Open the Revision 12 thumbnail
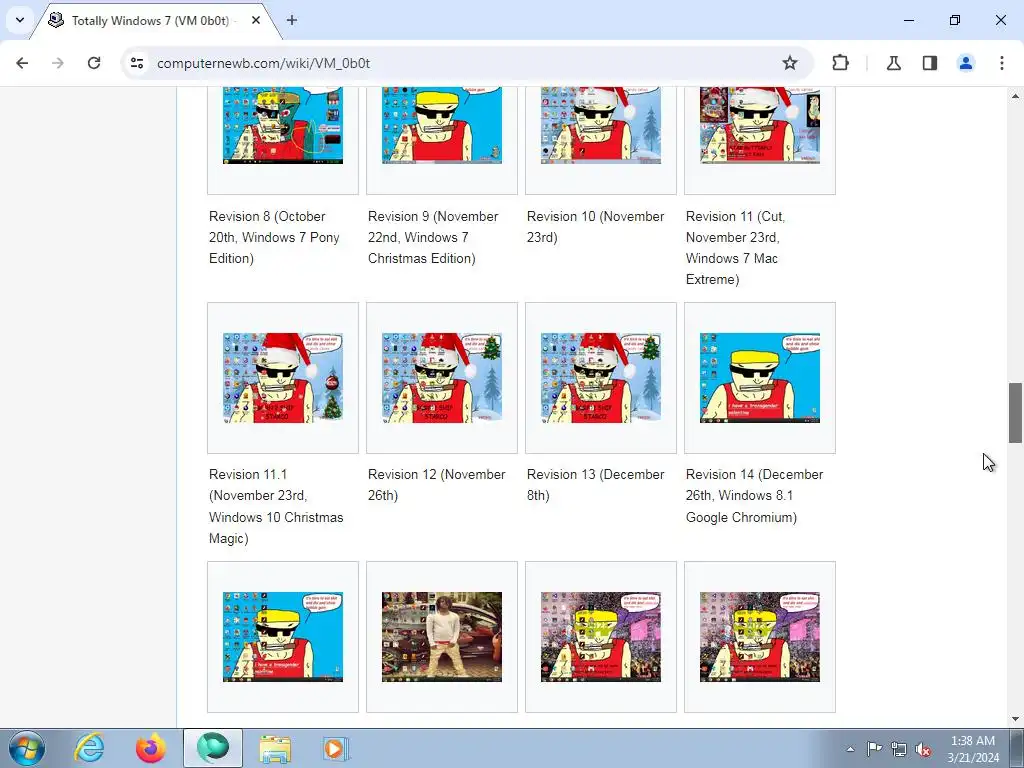 [x=441, y=377]
